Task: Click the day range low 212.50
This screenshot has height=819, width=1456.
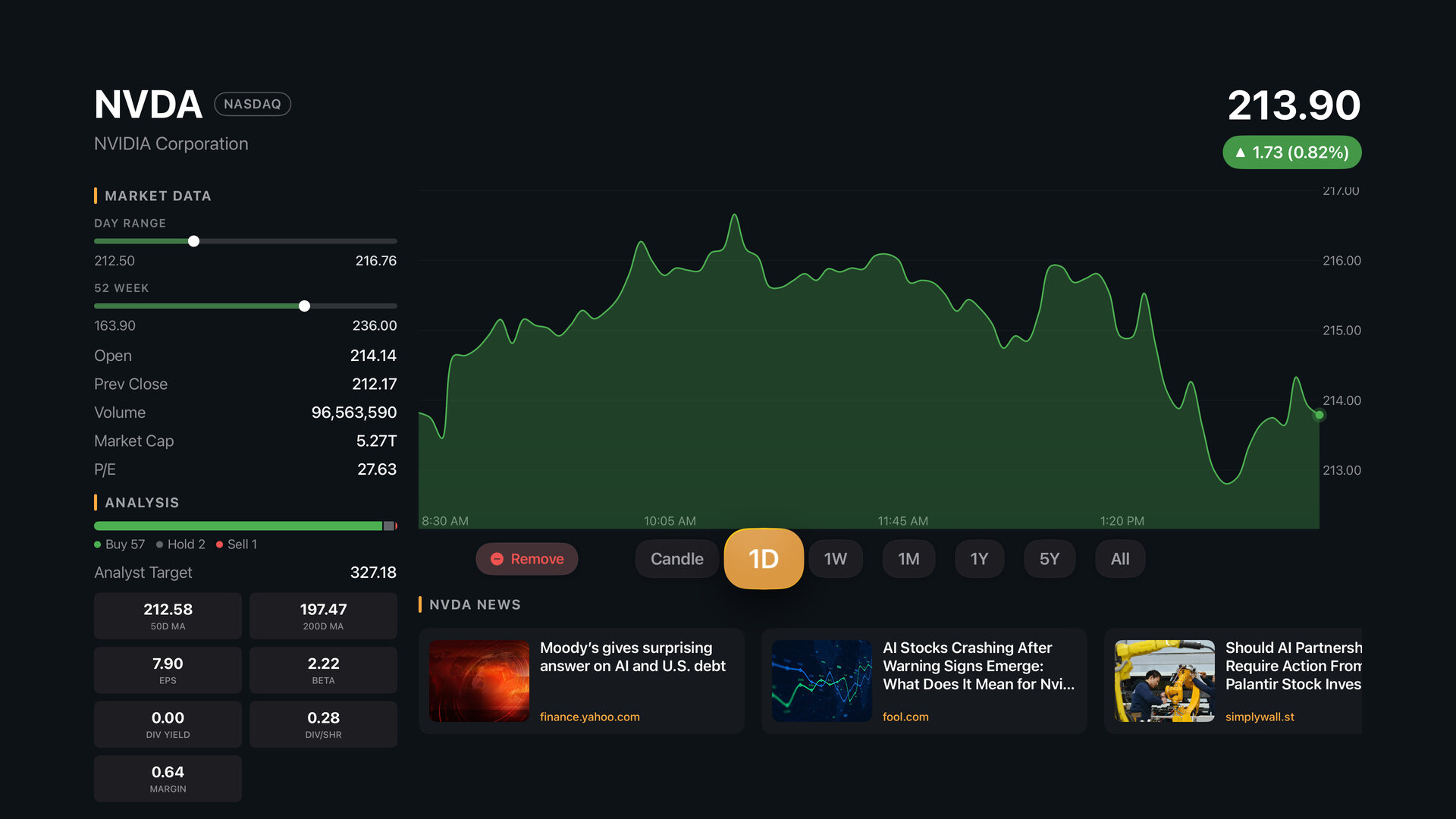Action: point(115,261)
